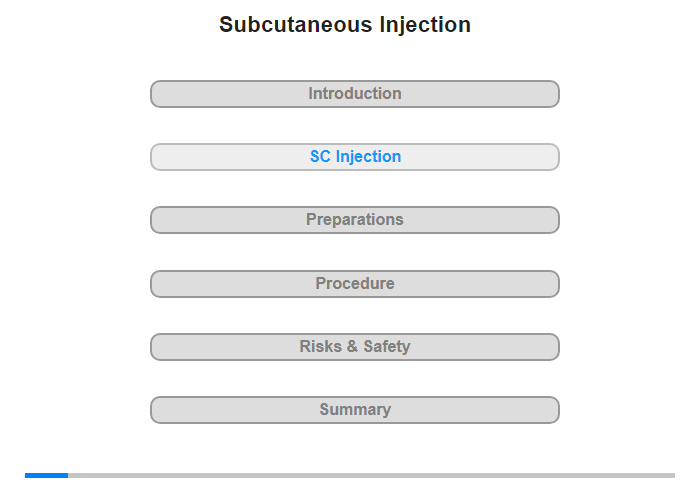This screenshot has height=480, width=700.
Task: Pick the menu entry above Summary
Action: (x=355, y=347)
